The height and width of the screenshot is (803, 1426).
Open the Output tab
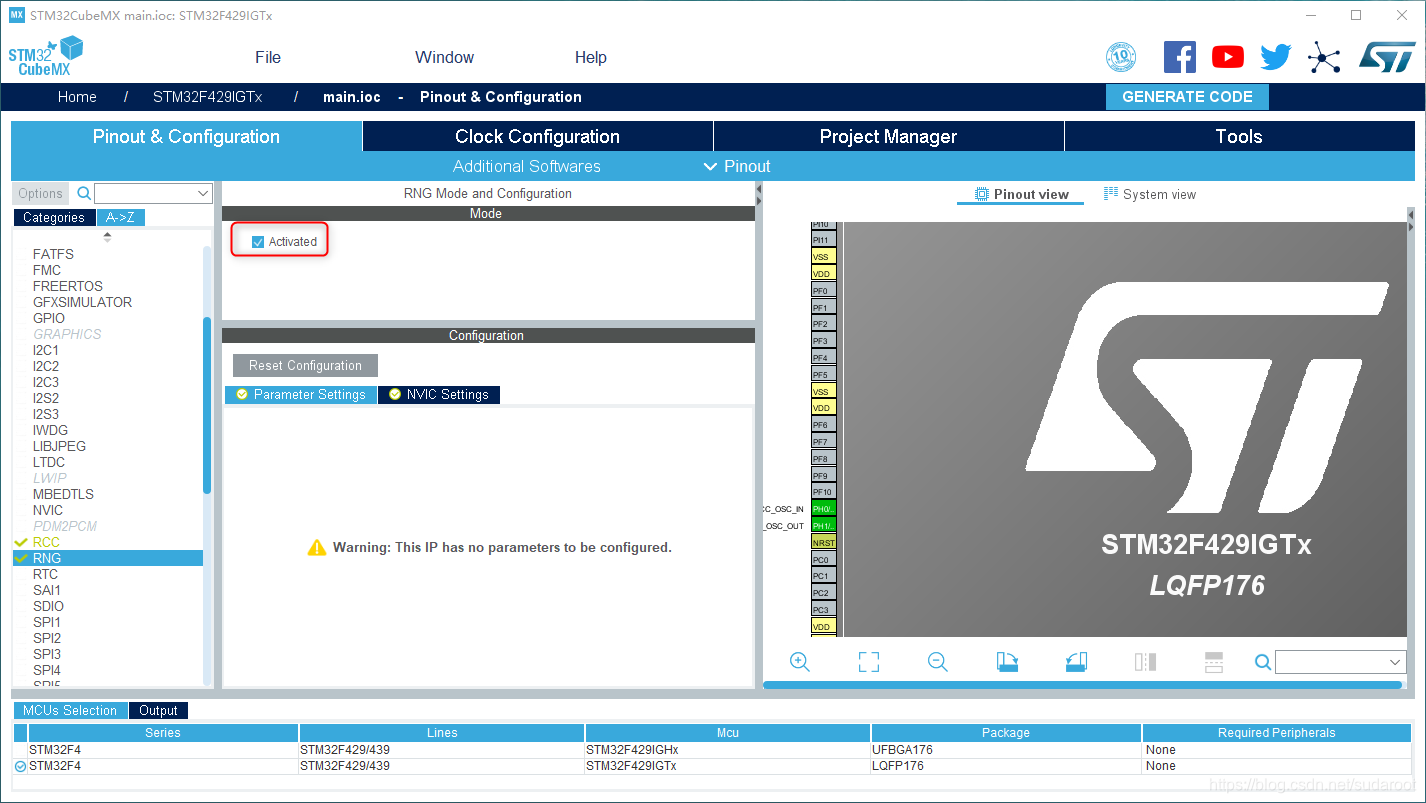(x=158, y=711)
